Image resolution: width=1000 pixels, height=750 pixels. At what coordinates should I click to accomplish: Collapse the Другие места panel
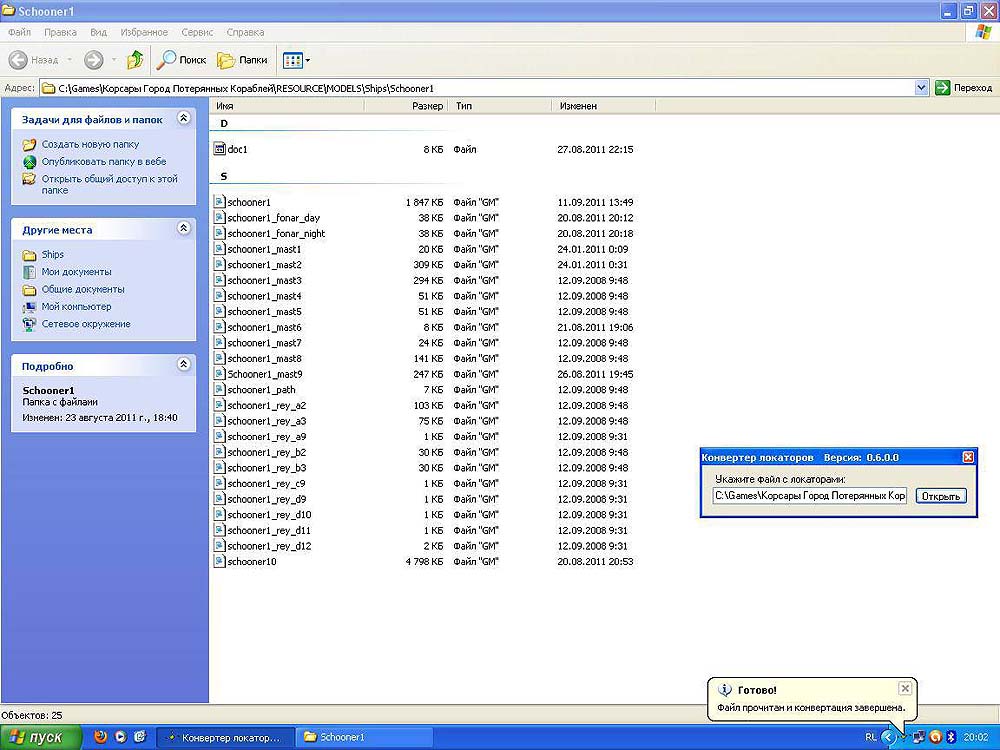184,228
